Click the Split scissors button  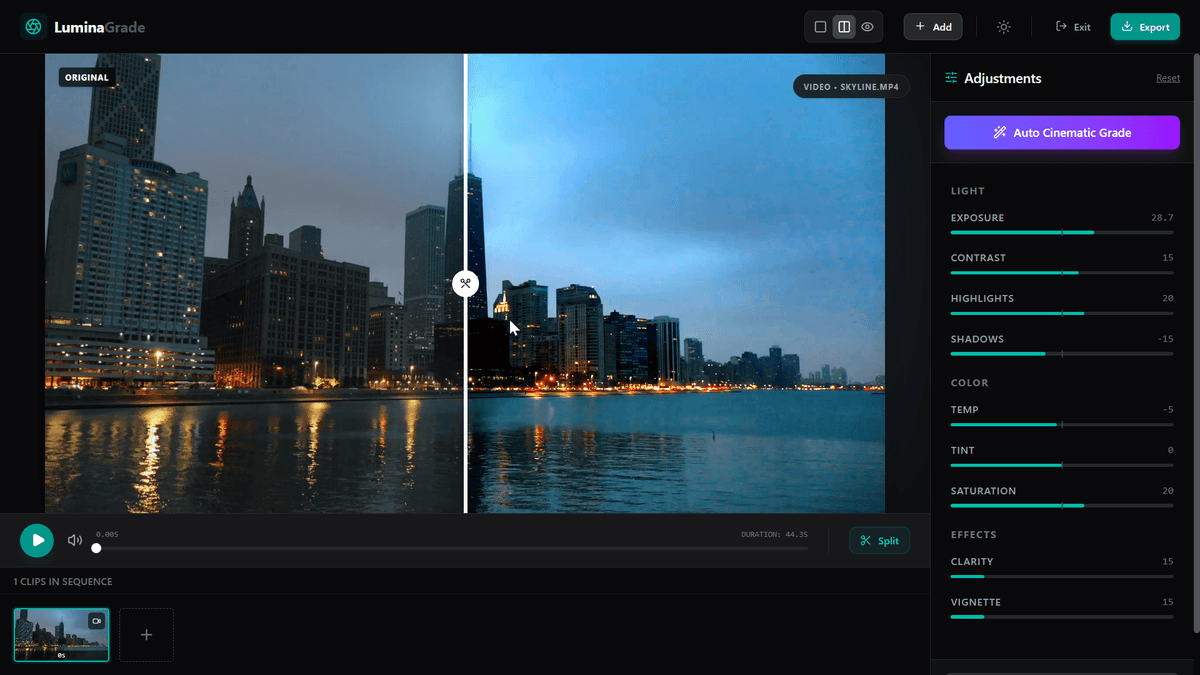click(879, 540)
